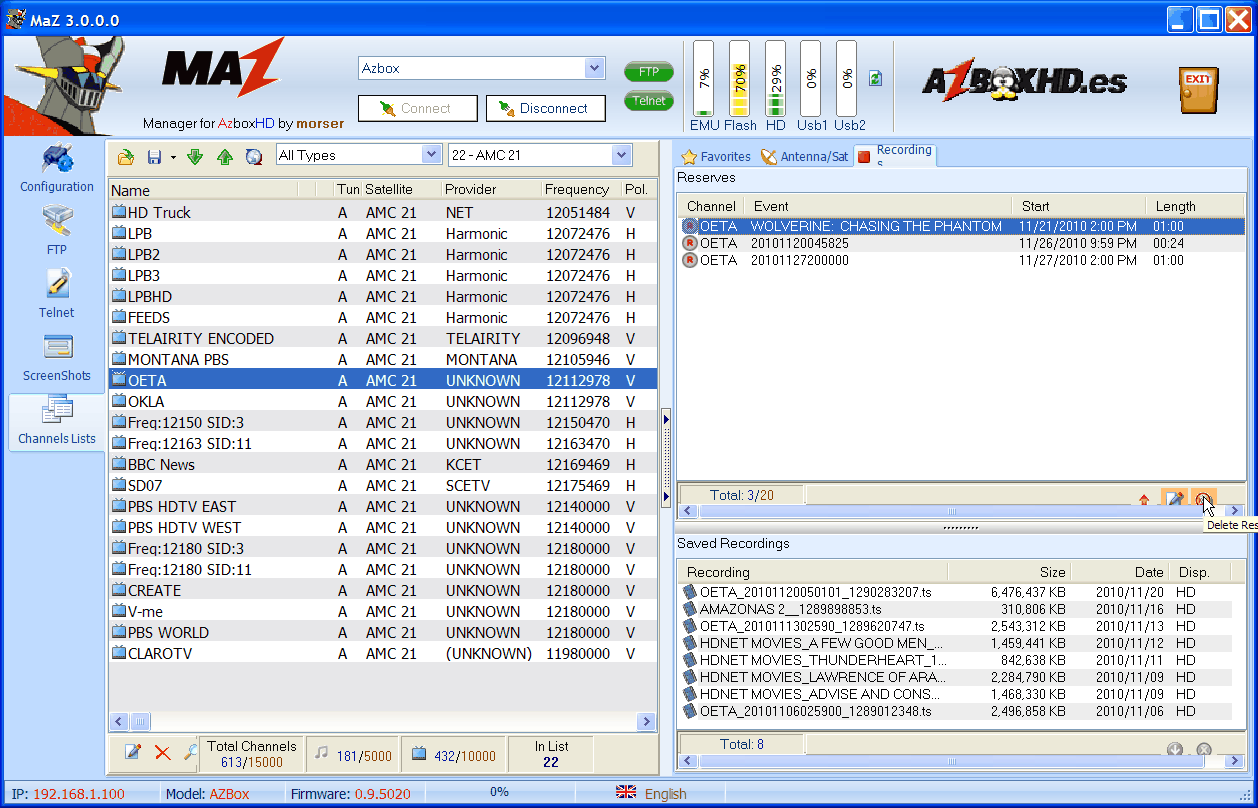Click the download recording arrow icon
The width and height of the screenshot is (1258, 808).
point(1175,749)
